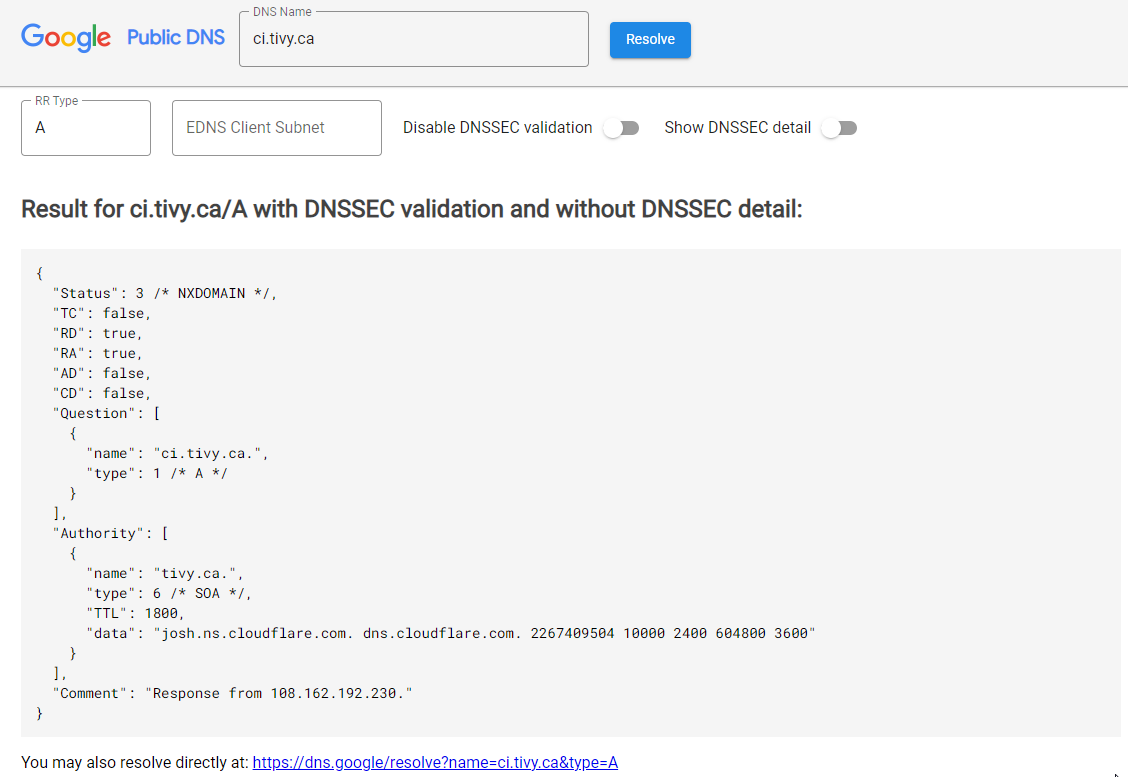Click the "type": 6 /* SOA */ line
The image size is (1128, 777).
point(169,594)
